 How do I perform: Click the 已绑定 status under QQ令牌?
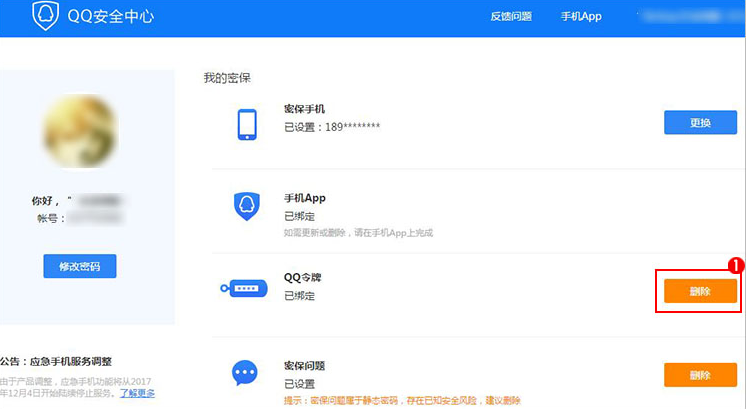click(x=299, y=296)
